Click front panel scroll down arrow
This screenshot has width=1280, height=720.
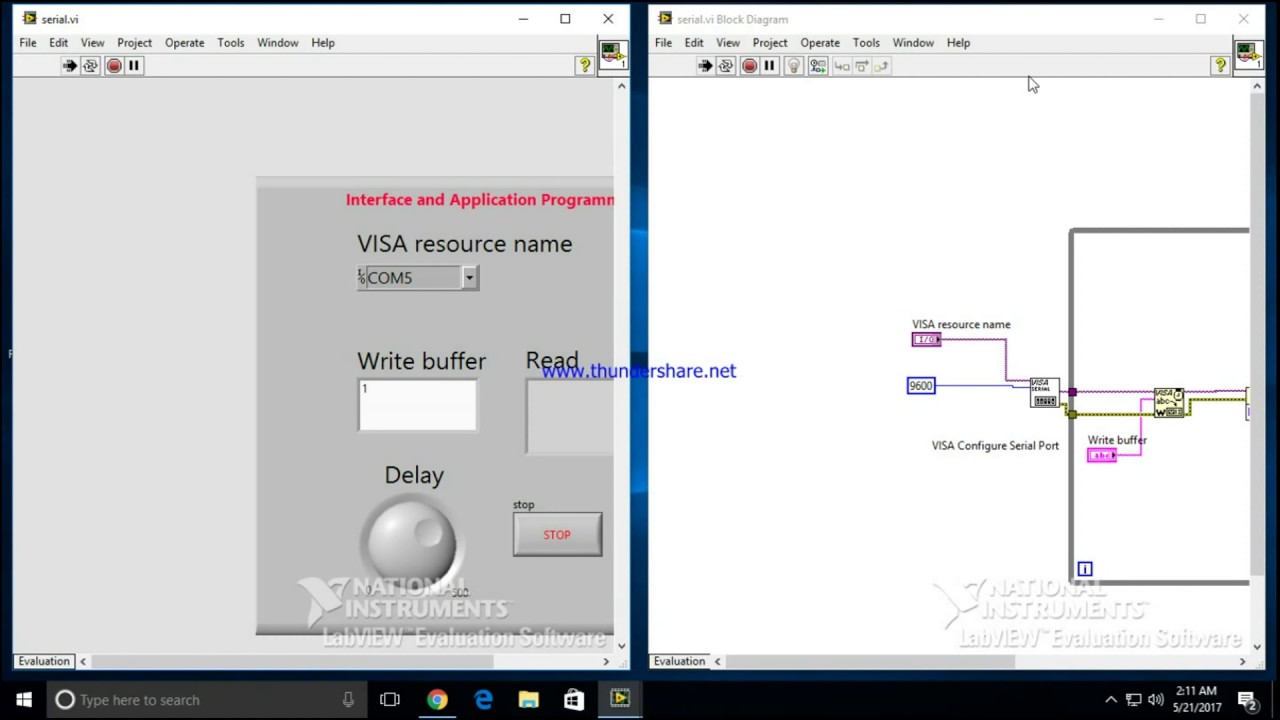[x=621, y=646]
